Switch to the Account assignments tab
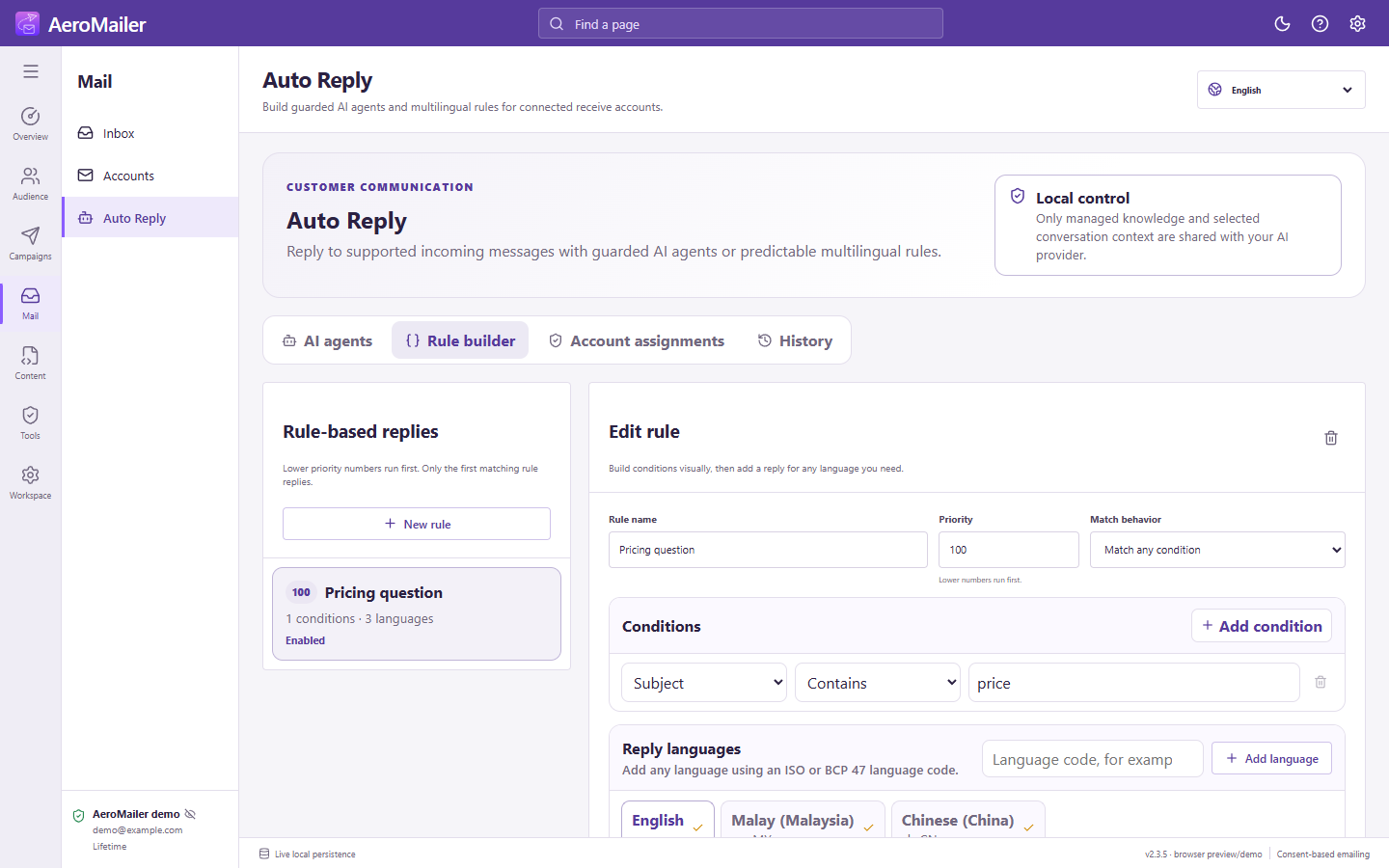The image size is (1389, 868). [x=637, y=340]
